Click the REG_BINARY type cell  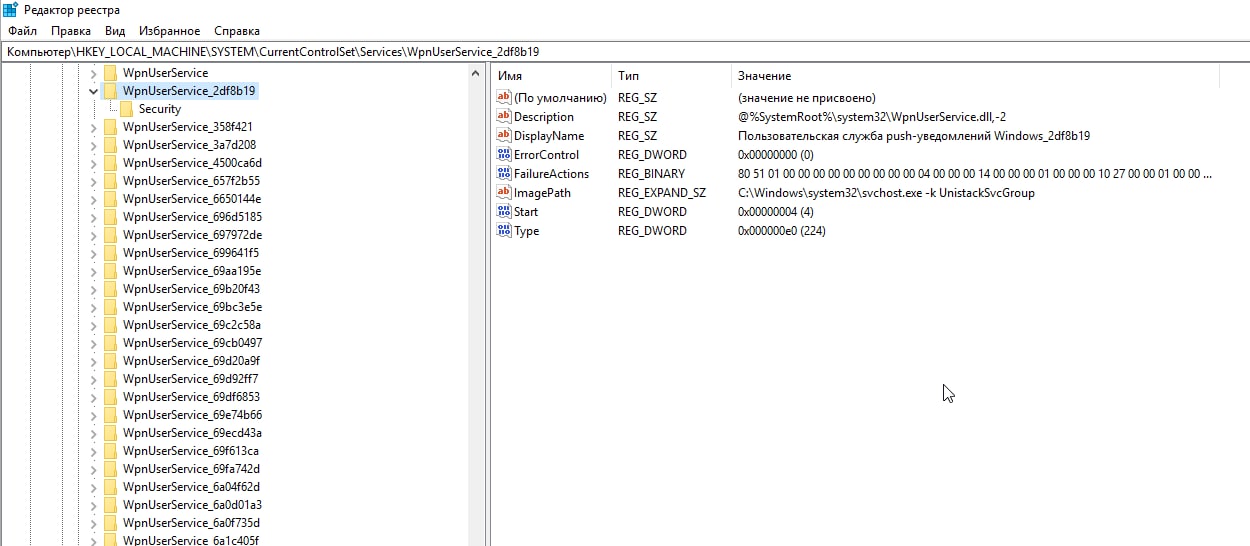coord(652,174)
